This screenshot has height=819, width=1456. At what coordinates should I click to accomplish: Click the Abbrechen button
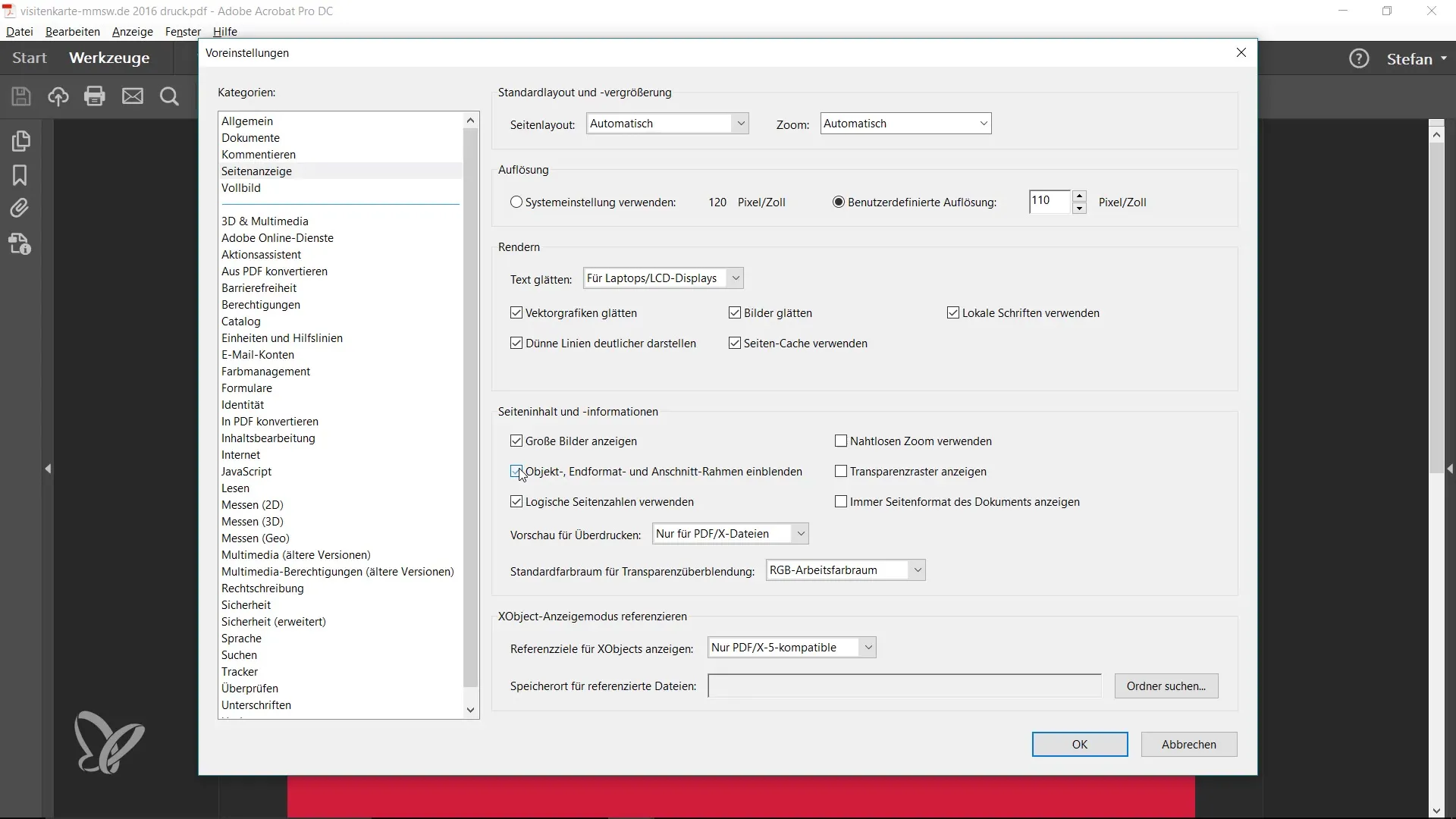1189,745
